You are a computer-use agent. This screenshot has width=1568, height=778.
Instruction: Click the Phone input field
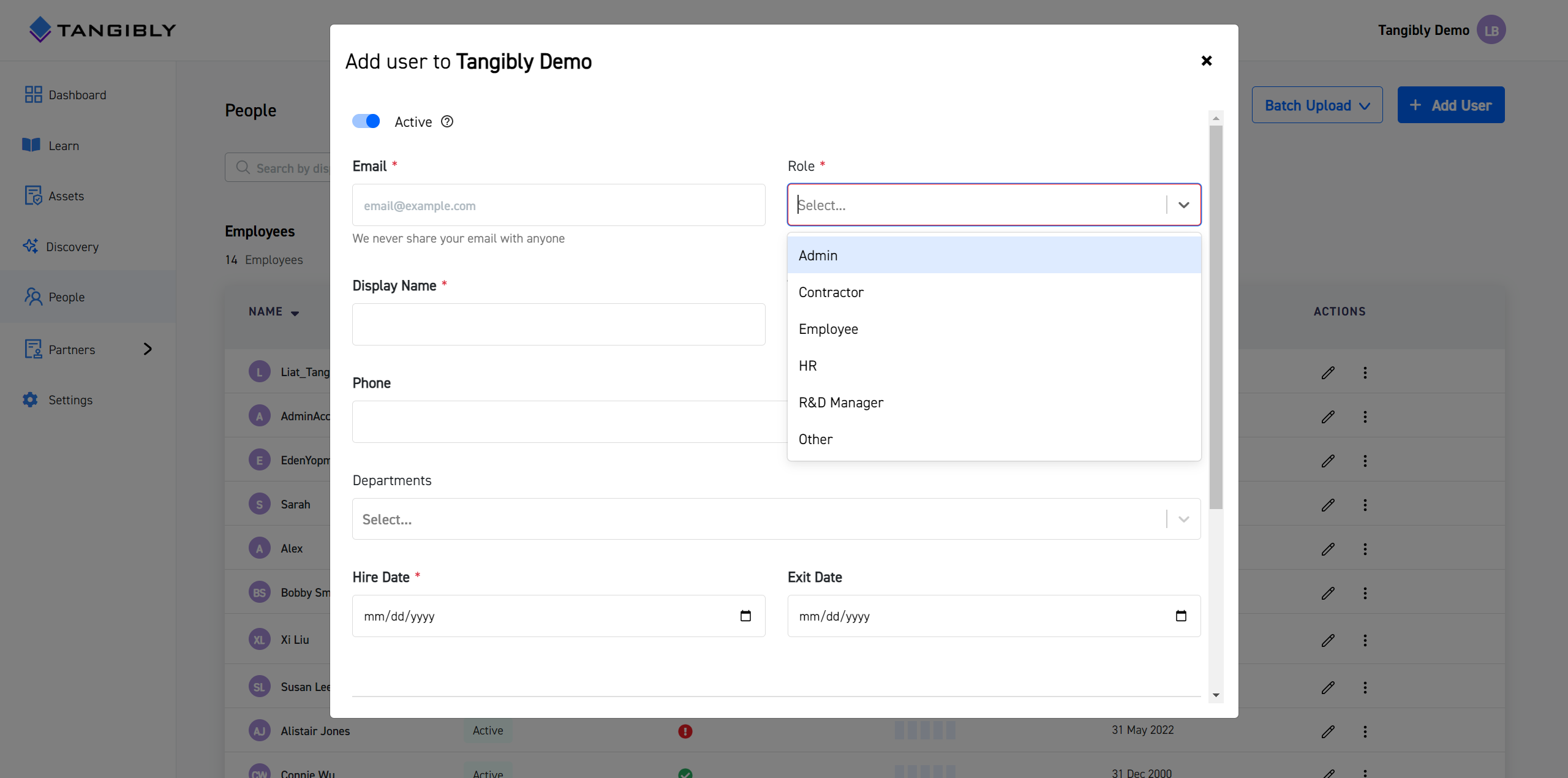pos(570,421)
